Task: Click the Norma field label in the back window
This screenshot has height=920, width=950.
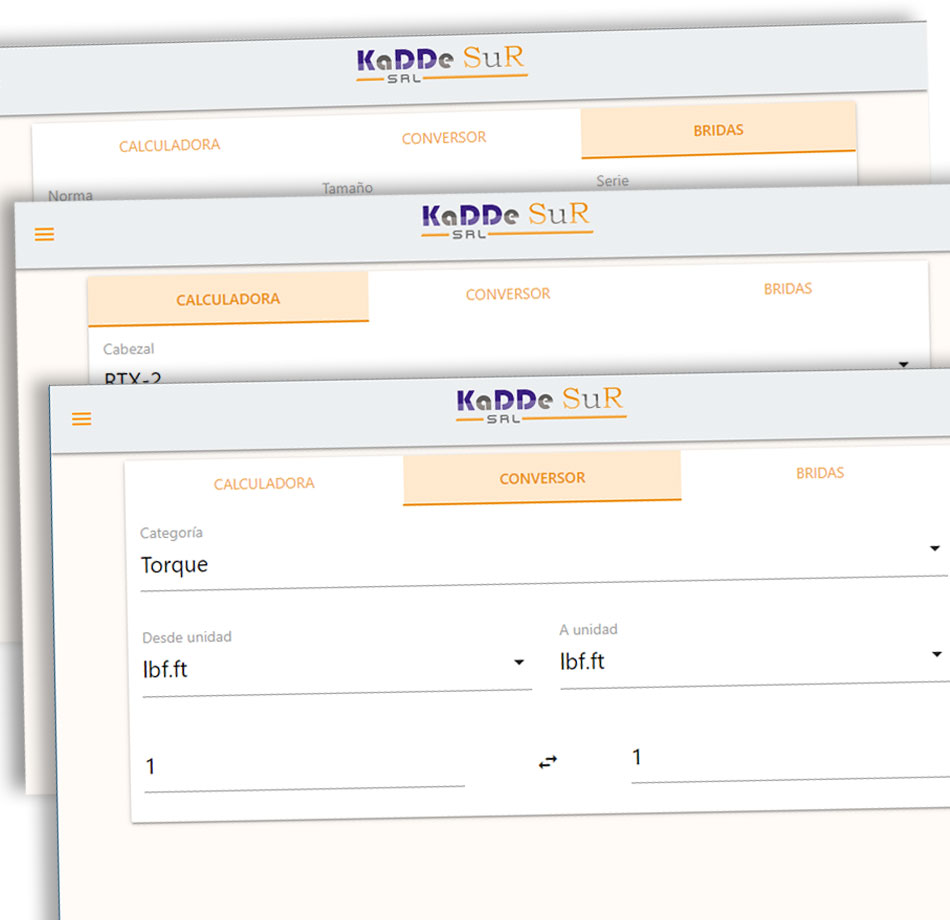Action: [70, 195]
